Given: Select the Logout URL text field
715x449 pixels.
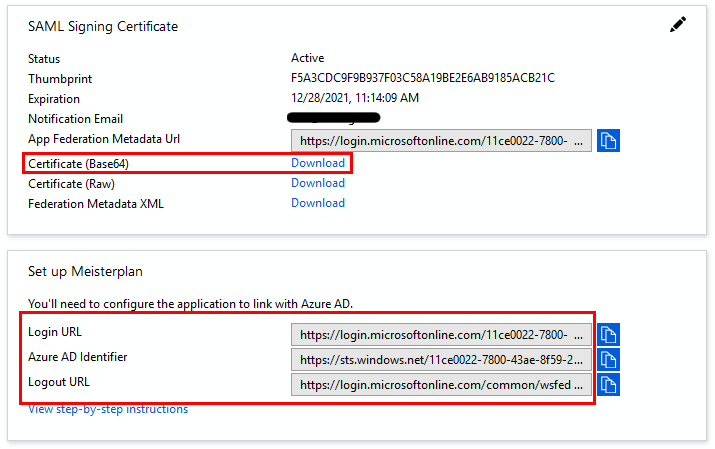Looking at the screenshot, I should 441,385.
